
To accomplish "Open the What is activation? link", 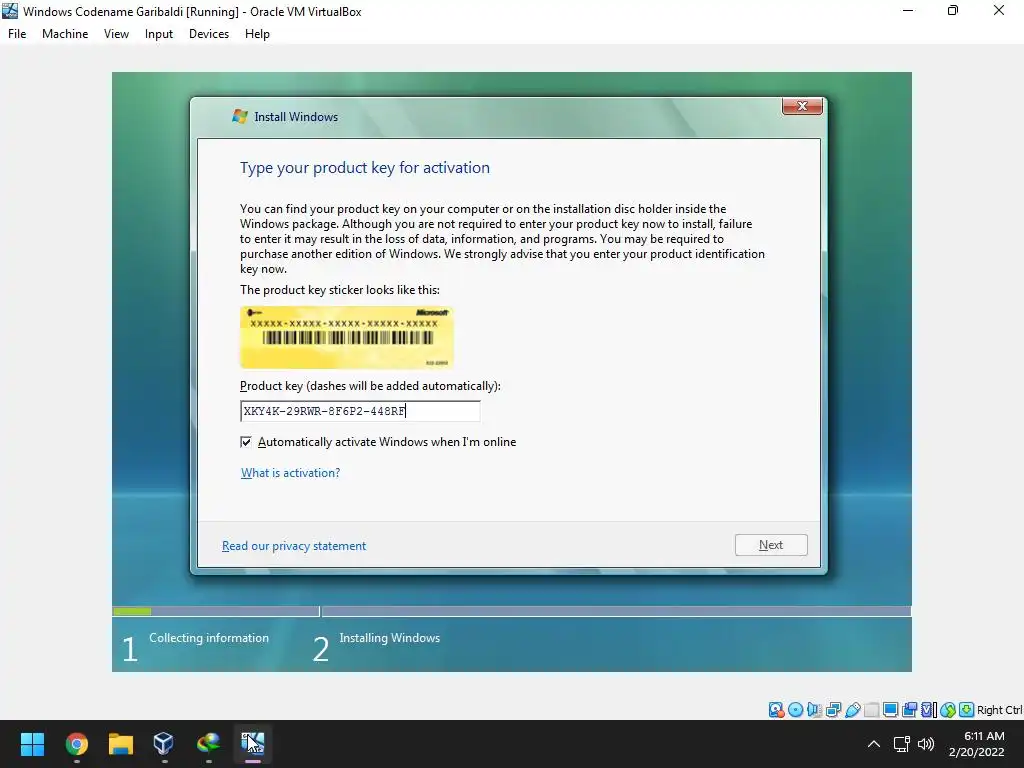I will point(291,473).
